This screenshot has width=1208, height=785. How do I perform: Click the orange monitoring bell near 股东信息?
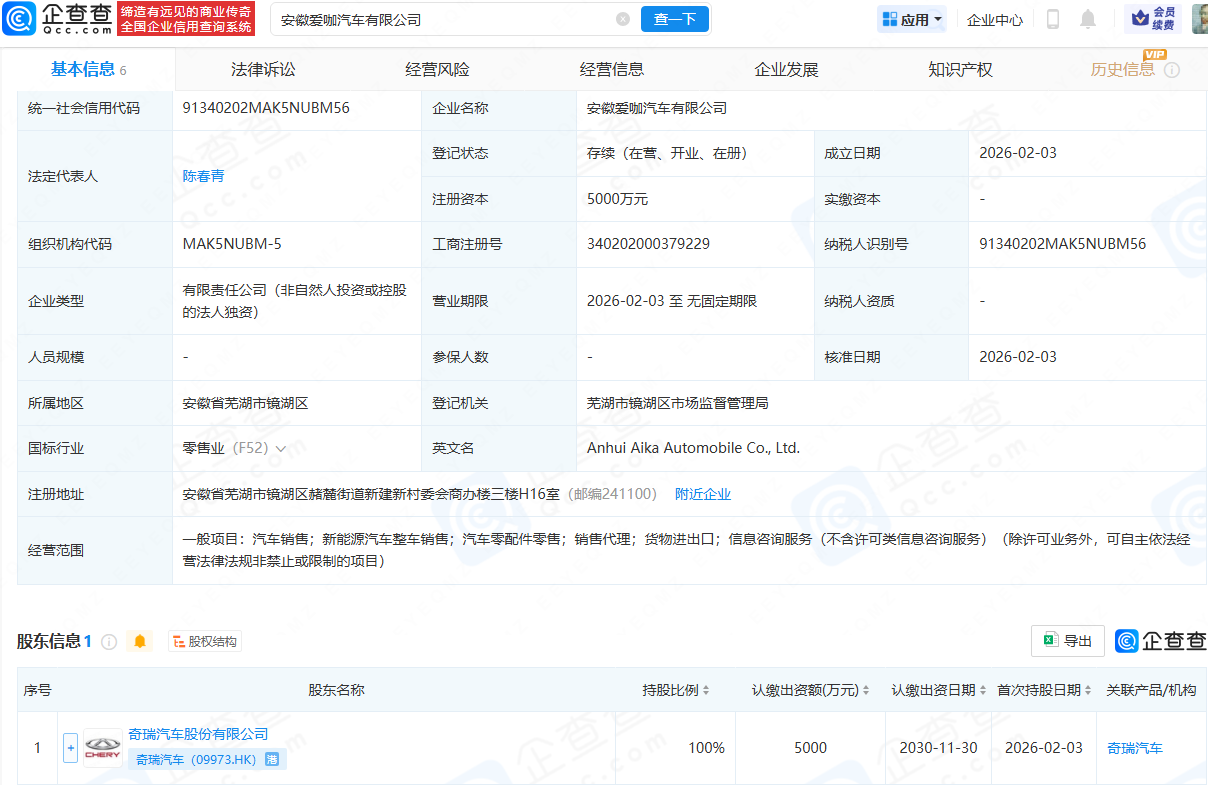pyautogui.click(x=140, y=641)
